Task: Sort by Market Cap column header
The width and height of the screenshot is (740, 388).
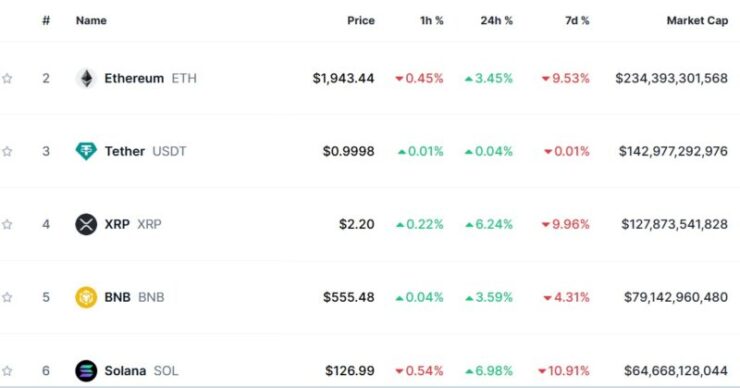Action: [x=697, y=21]
